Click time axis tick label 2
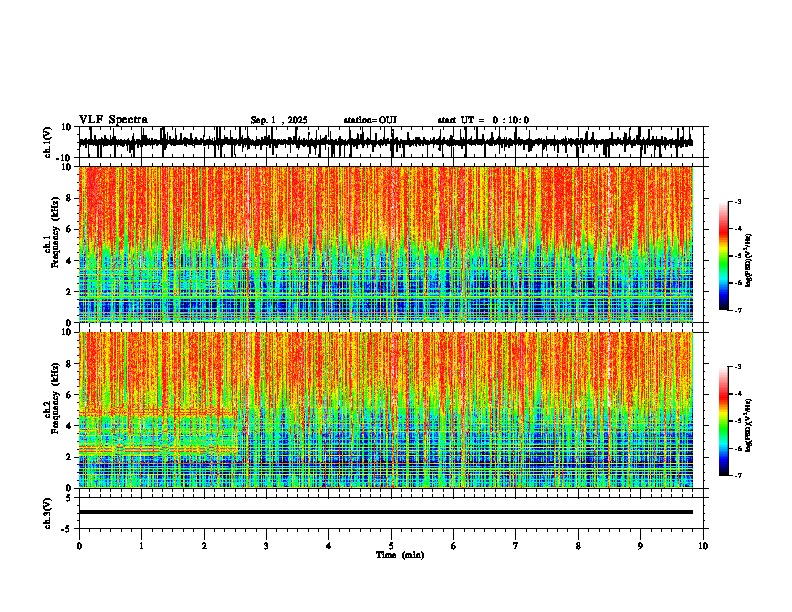Viewport: 792px width, 612px height. [x=204, y=546]
